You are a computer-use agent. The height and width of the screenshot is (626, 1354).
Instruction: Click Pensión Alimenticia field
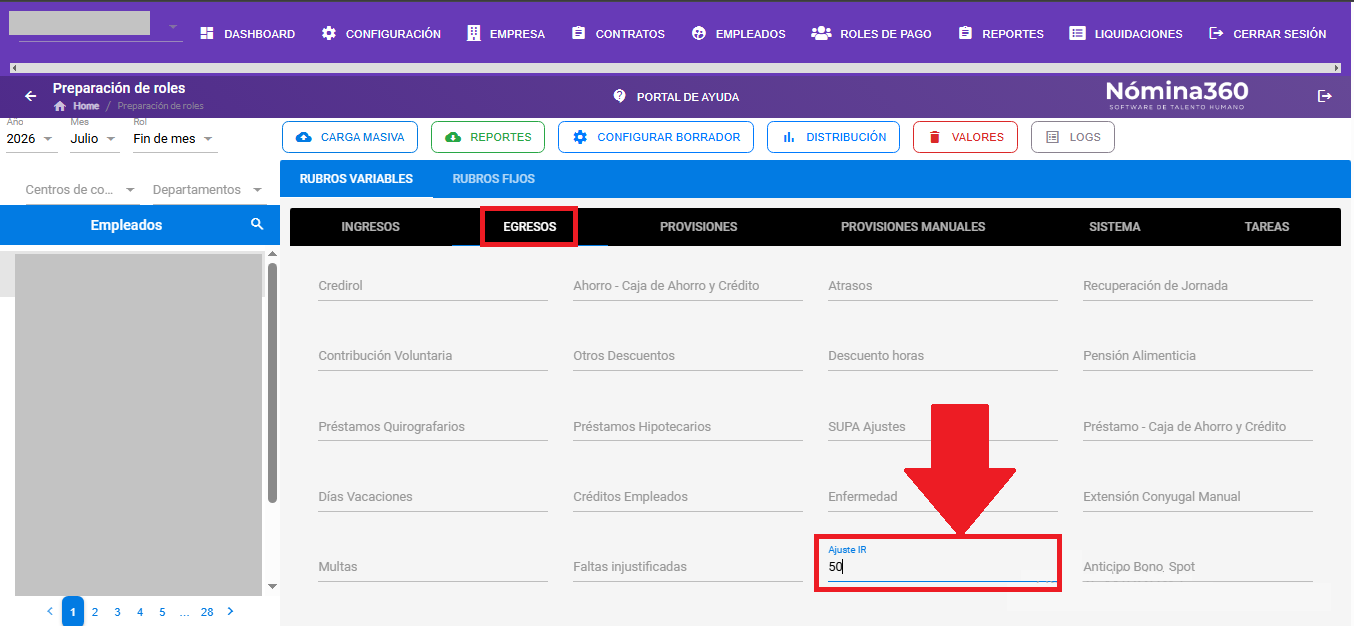(x=1198, y=356)
